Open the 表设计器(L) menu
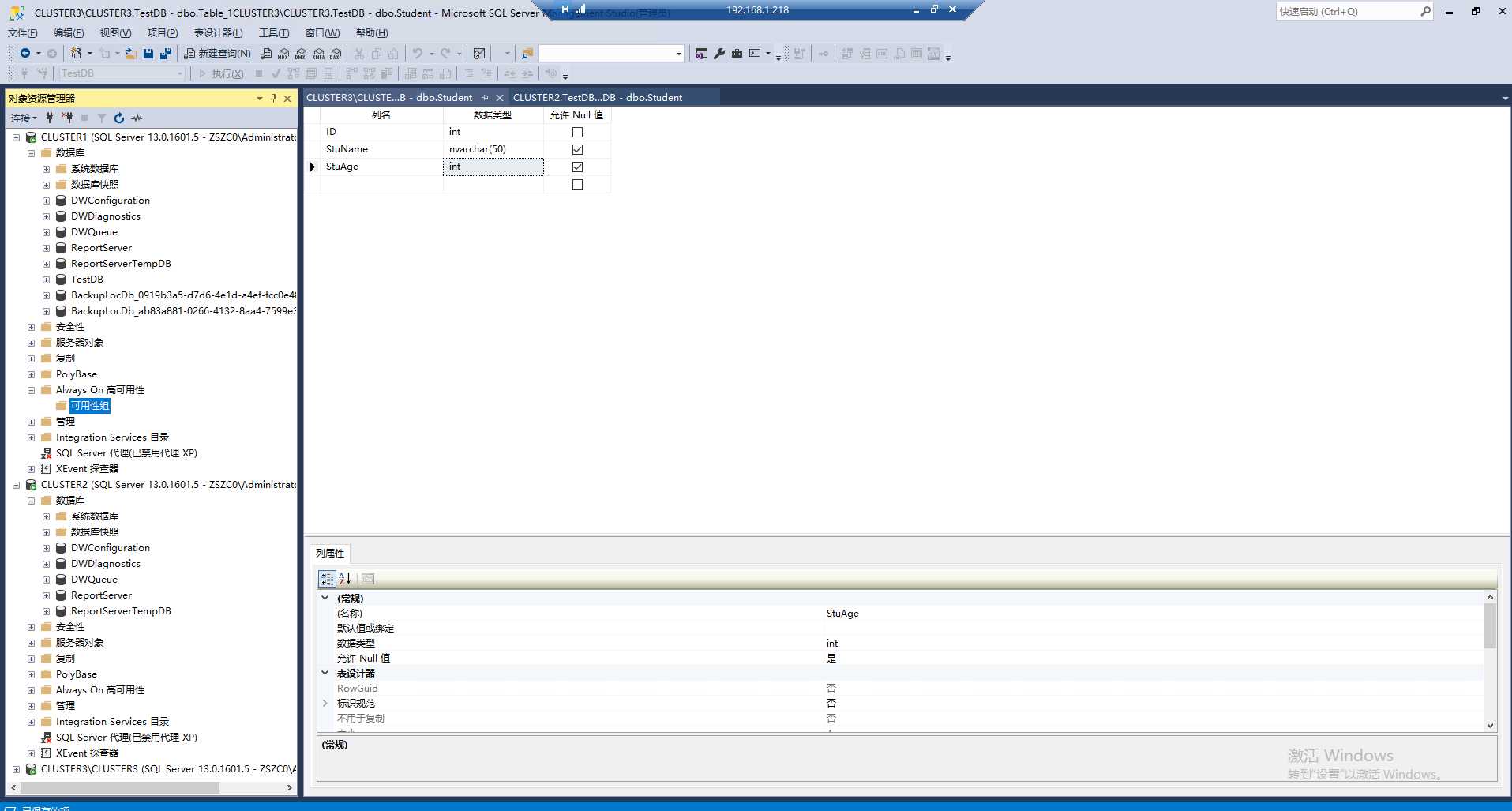 (x=218, y=32)
